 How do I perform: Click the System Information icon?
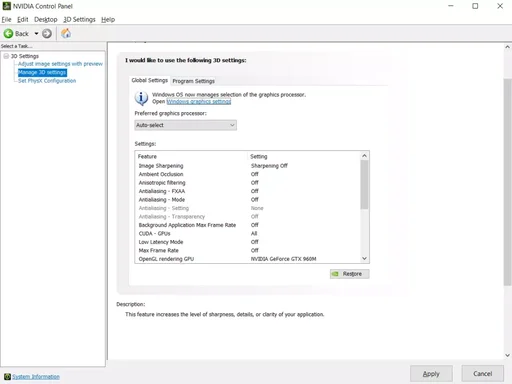pyautogui.click(x=7, y=377)
